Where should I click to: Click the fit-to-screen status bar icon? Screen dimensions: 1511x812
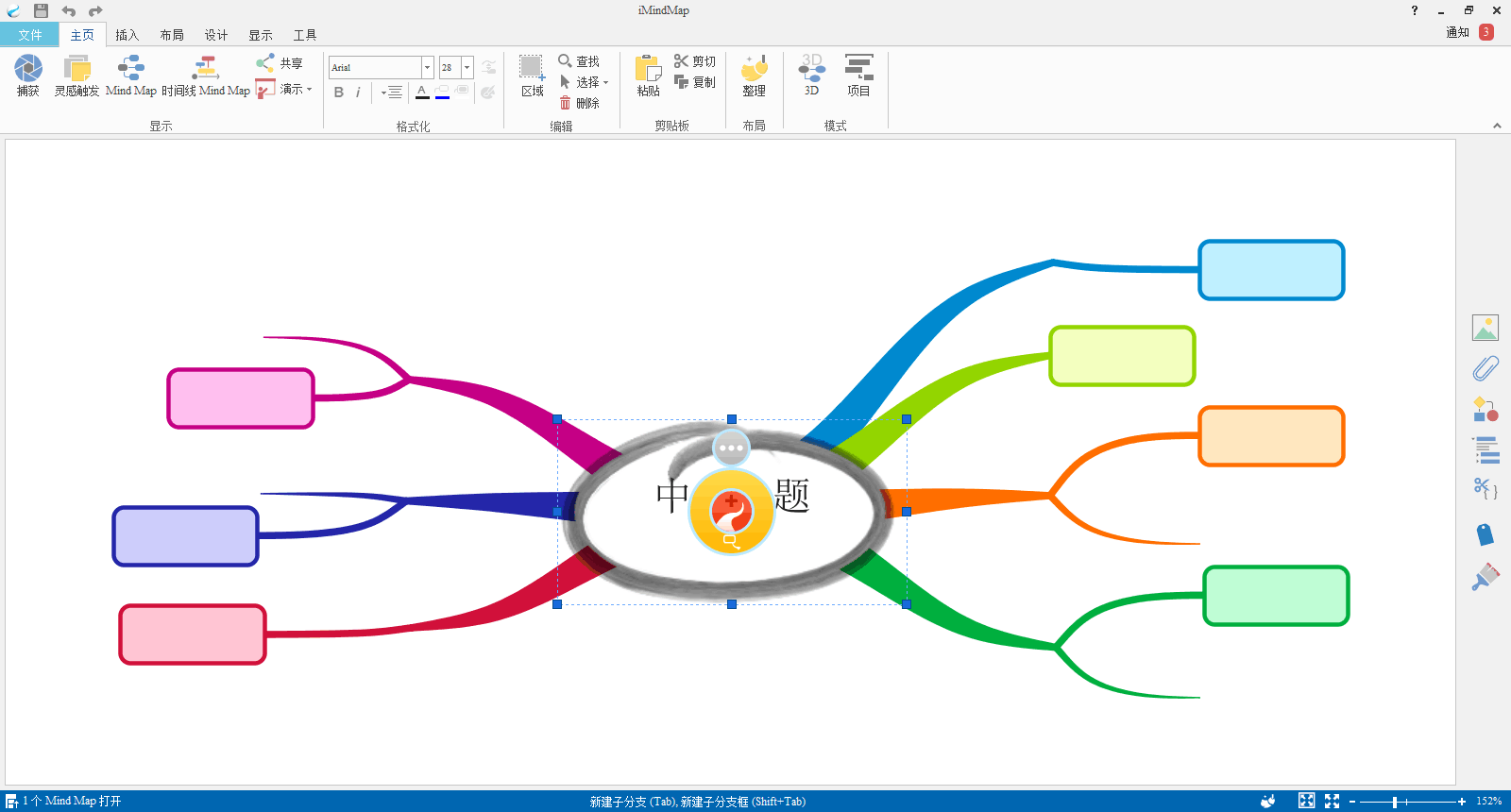(1306, 801)
